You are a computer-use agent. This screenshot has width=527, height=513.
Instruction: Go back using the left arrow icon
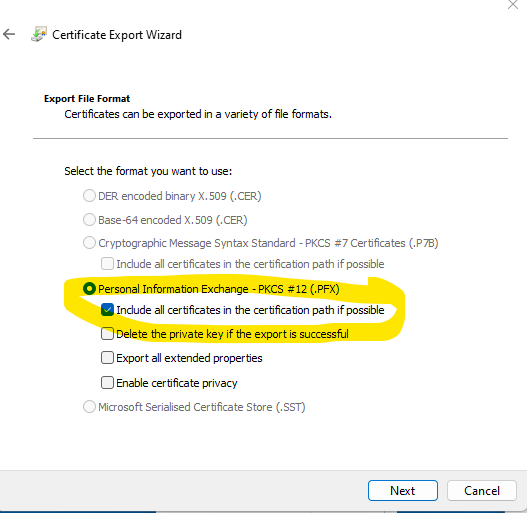point(9,34)
